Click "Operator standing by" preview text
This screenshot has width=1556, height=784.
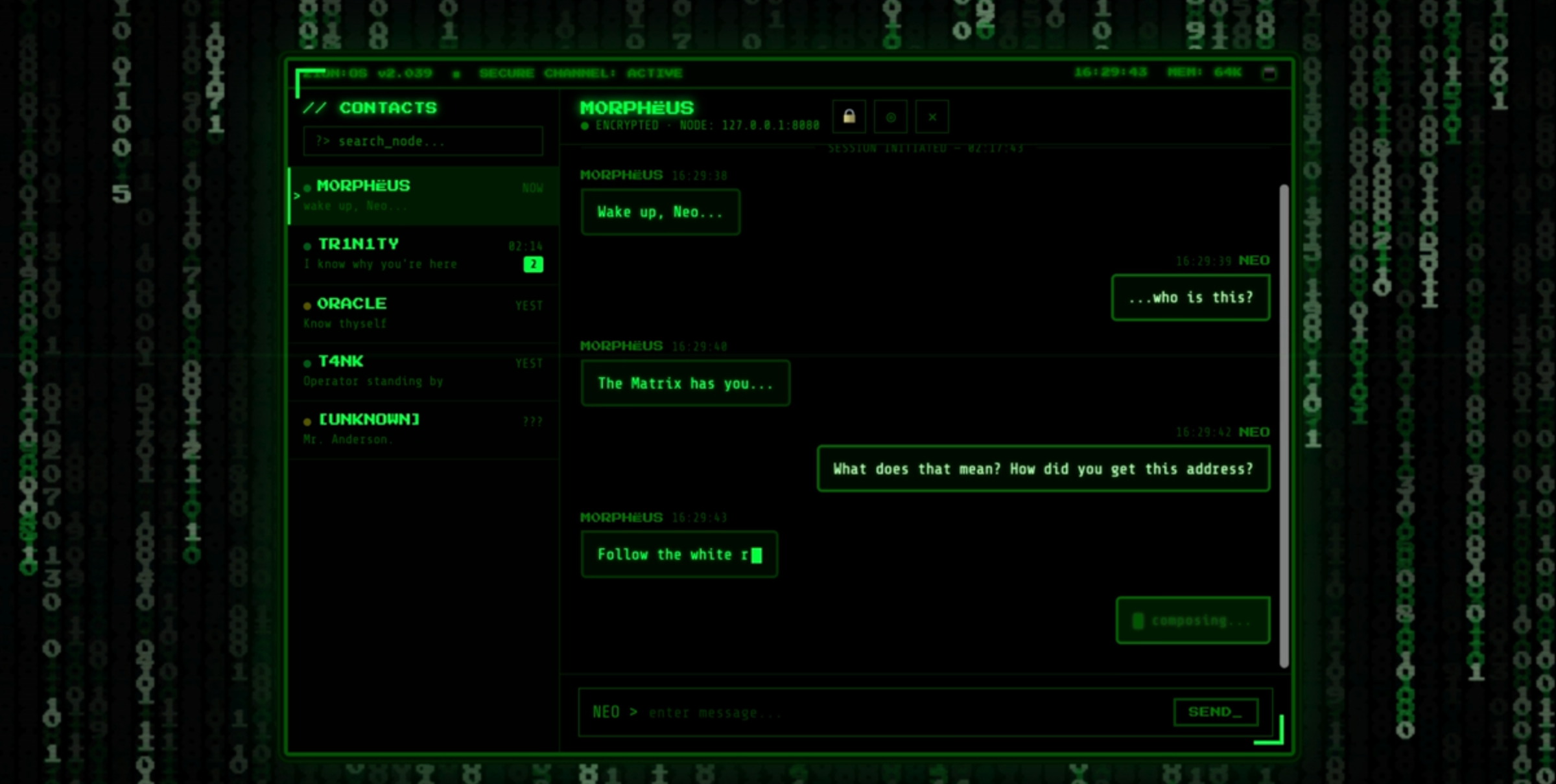point(373,381)
